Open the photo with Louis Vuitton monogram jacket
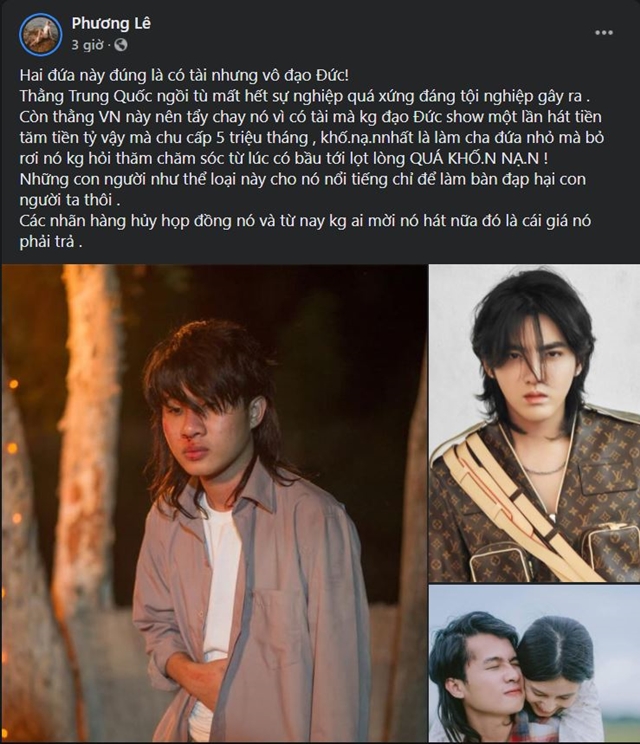The height and width of the screenshot is (744, 640). coord(534,423)
